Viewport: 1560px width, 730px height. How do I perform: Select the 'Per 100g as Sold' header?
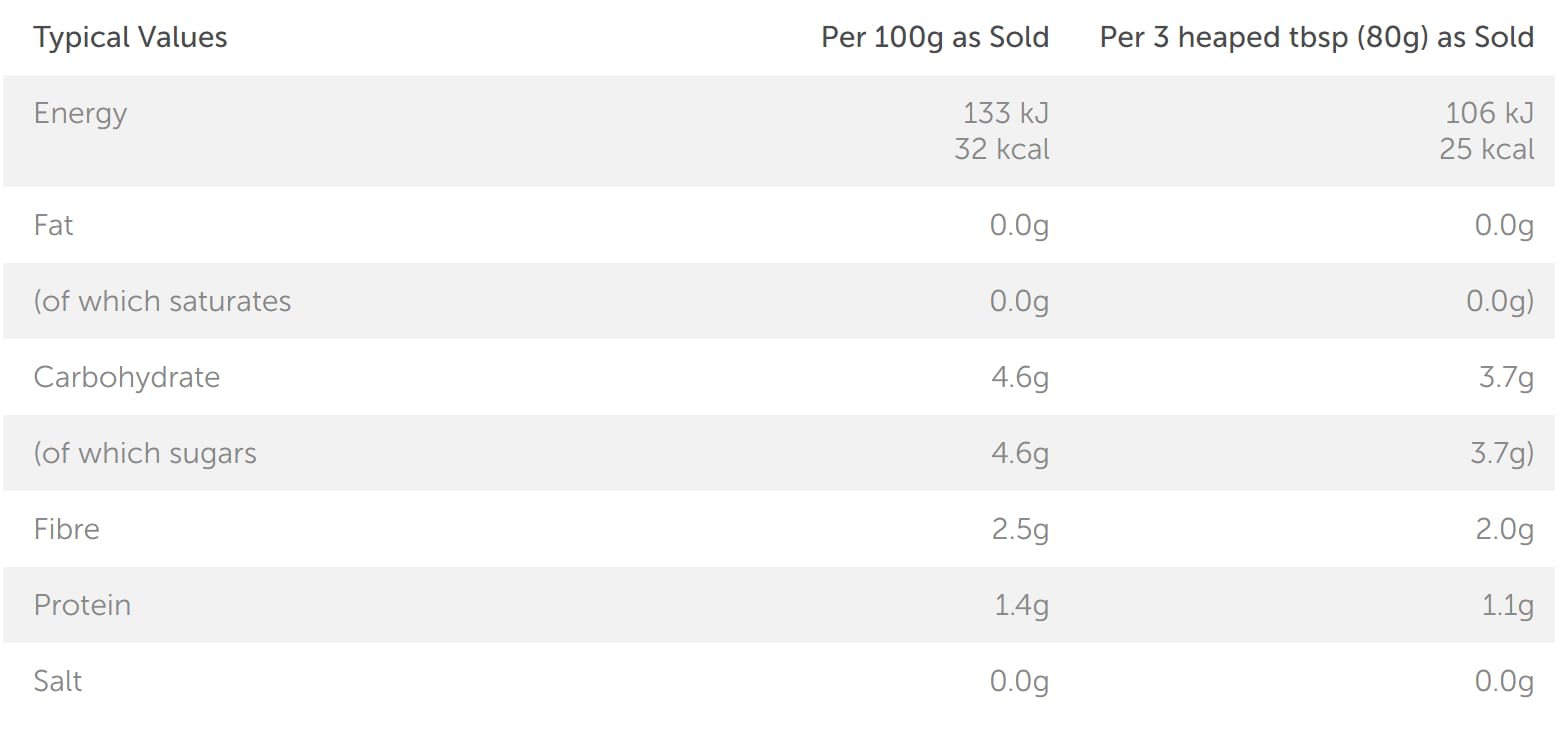(x=934, y=38)
